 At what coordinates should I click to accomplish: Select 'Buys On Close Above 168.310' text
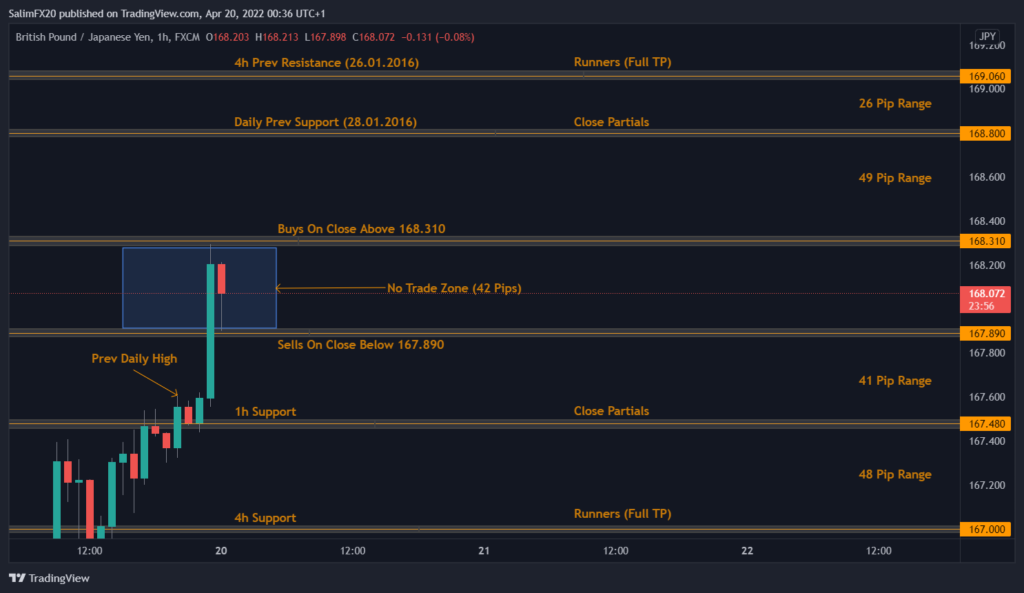tap(361, 229)
